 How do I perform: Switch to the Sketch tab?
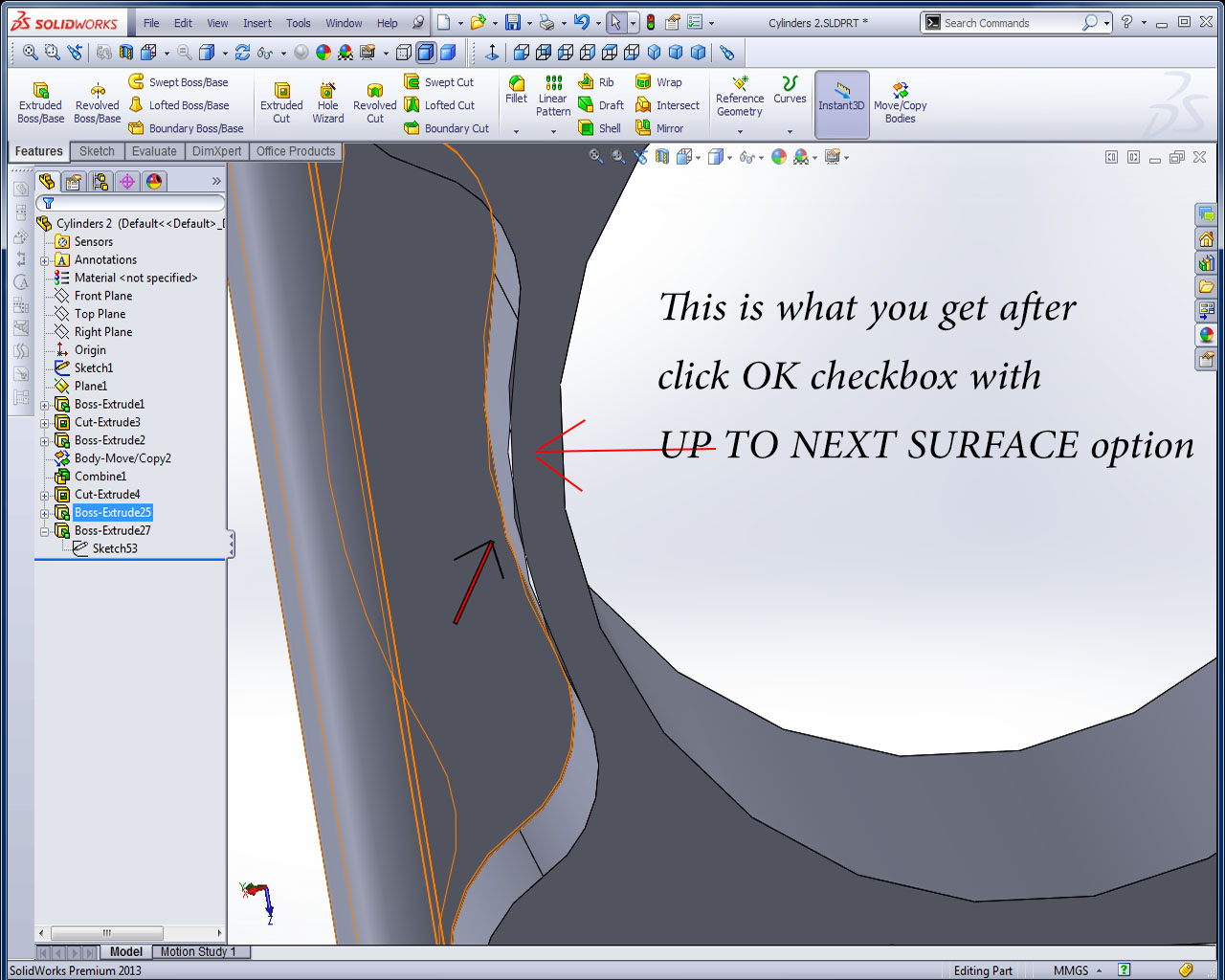tap(97, 151)
